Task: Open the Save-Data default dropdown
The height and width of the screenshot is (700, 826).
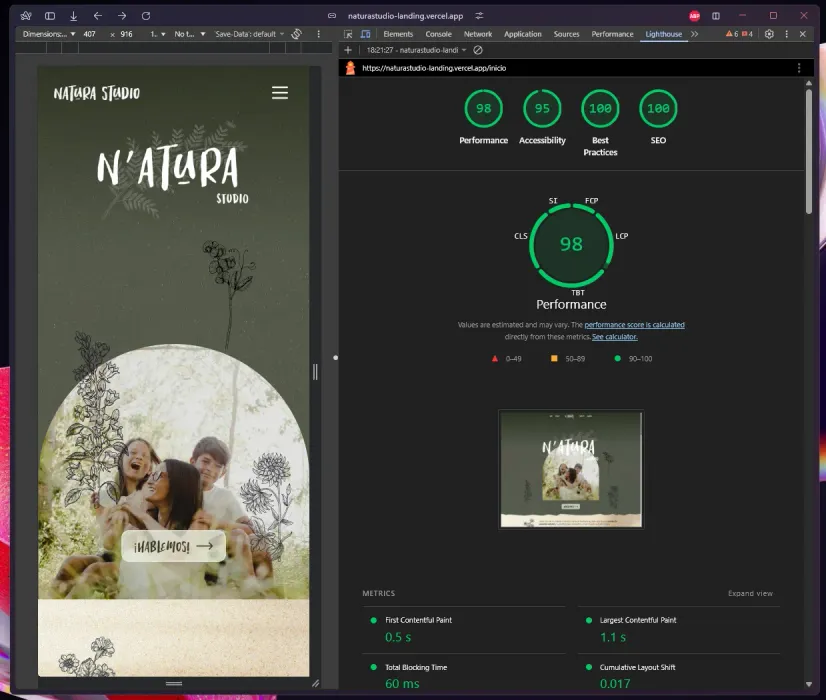Action: pos(250,34)
